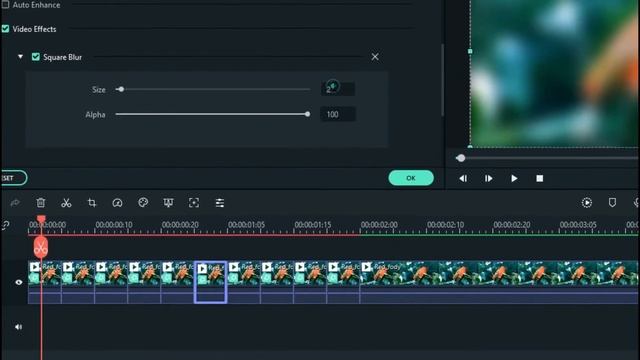
Task: Click the 00:00:03:05 ruler timestamp
Action: coord(578,225)
